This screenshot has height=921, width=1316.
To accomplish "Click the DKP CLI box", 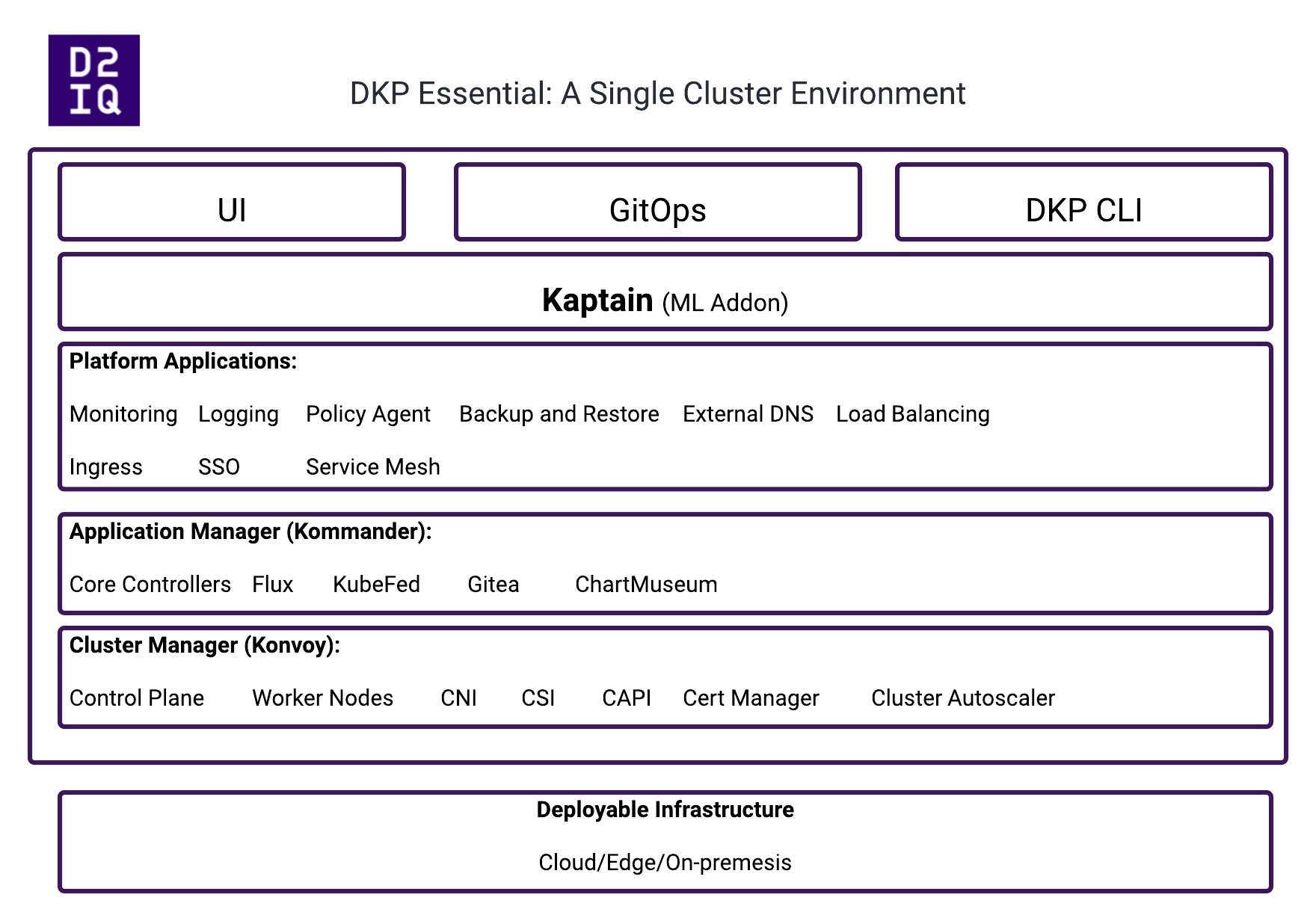I will pyautogui.click(x=1084, y=202).
